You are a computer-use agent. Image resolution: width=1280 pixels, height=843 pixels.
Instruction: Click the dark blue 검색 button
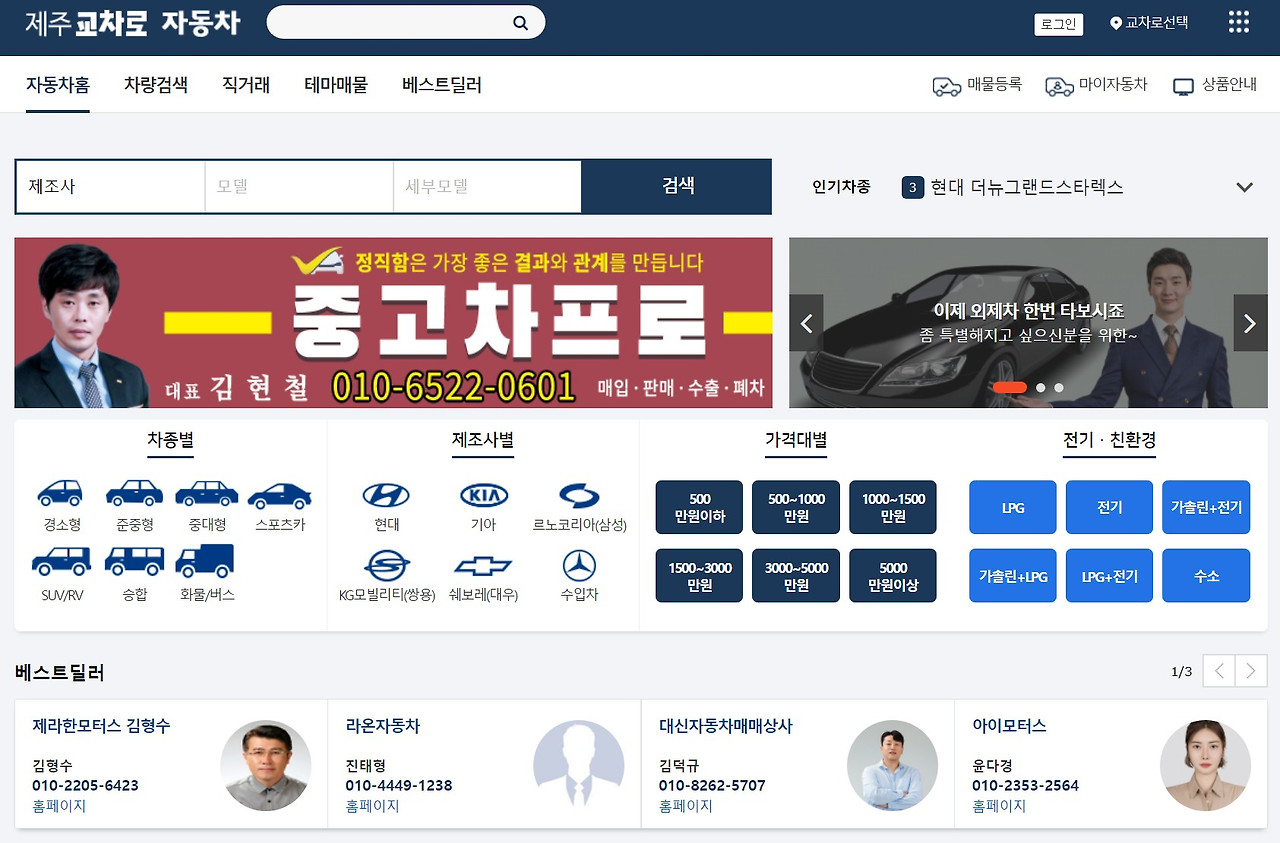tap(677, 186)
